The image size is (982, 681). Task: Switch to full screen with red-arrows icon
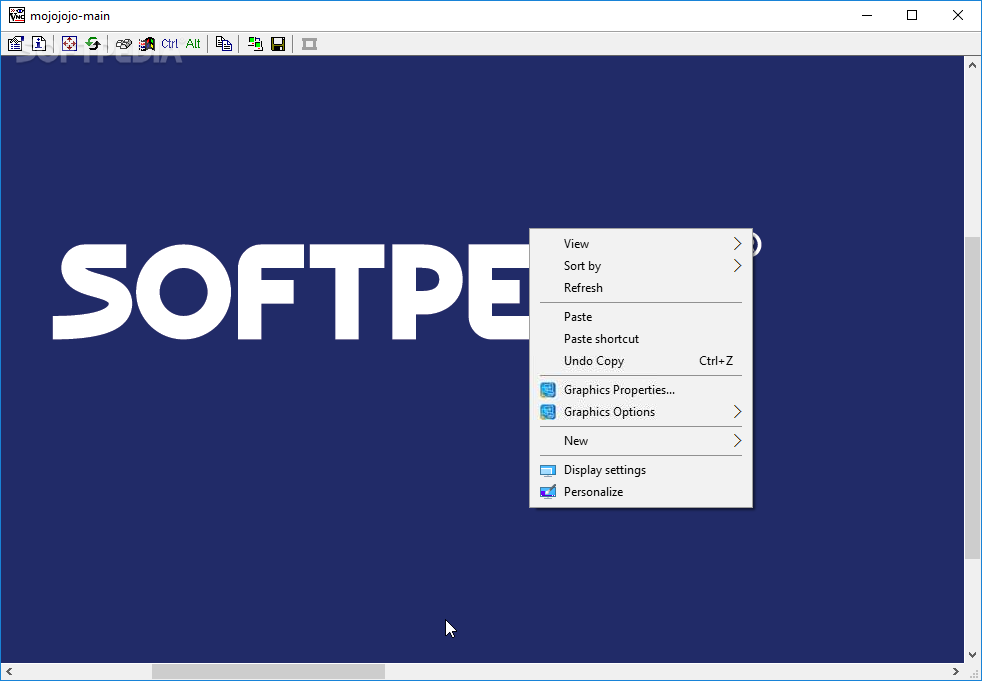point(69,44)
